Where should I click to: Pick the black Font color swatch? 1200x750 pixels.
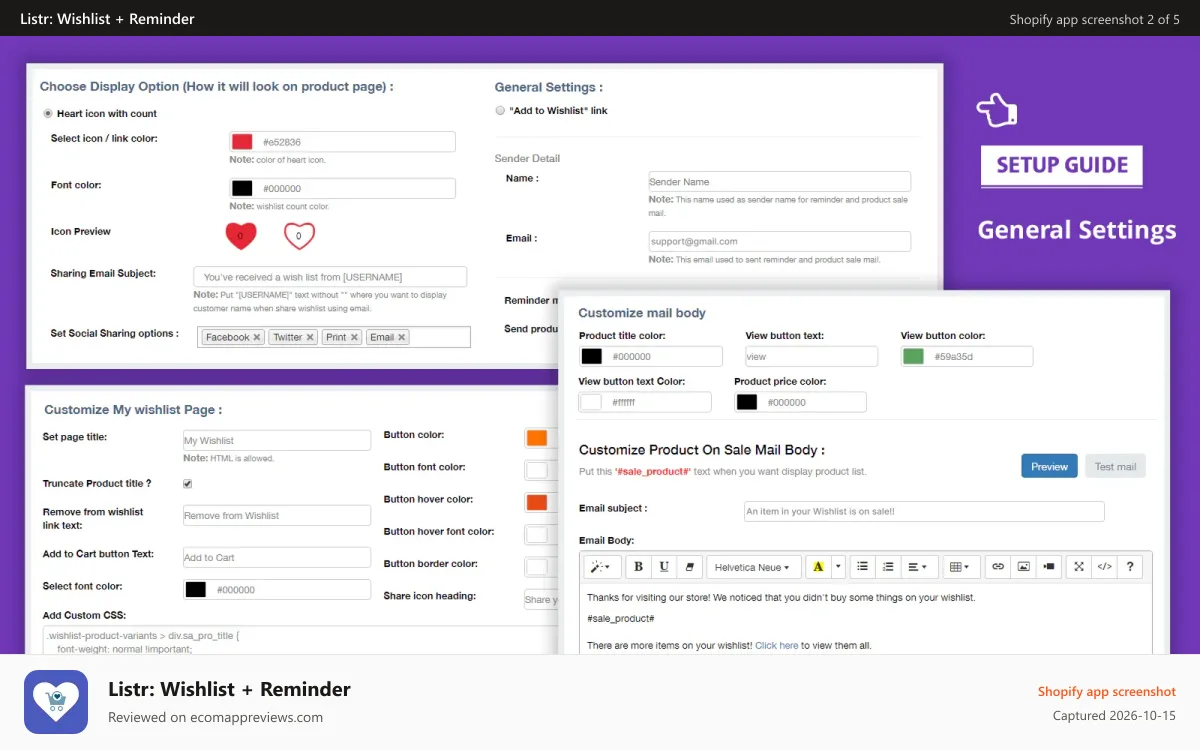(x=242, y=188)
